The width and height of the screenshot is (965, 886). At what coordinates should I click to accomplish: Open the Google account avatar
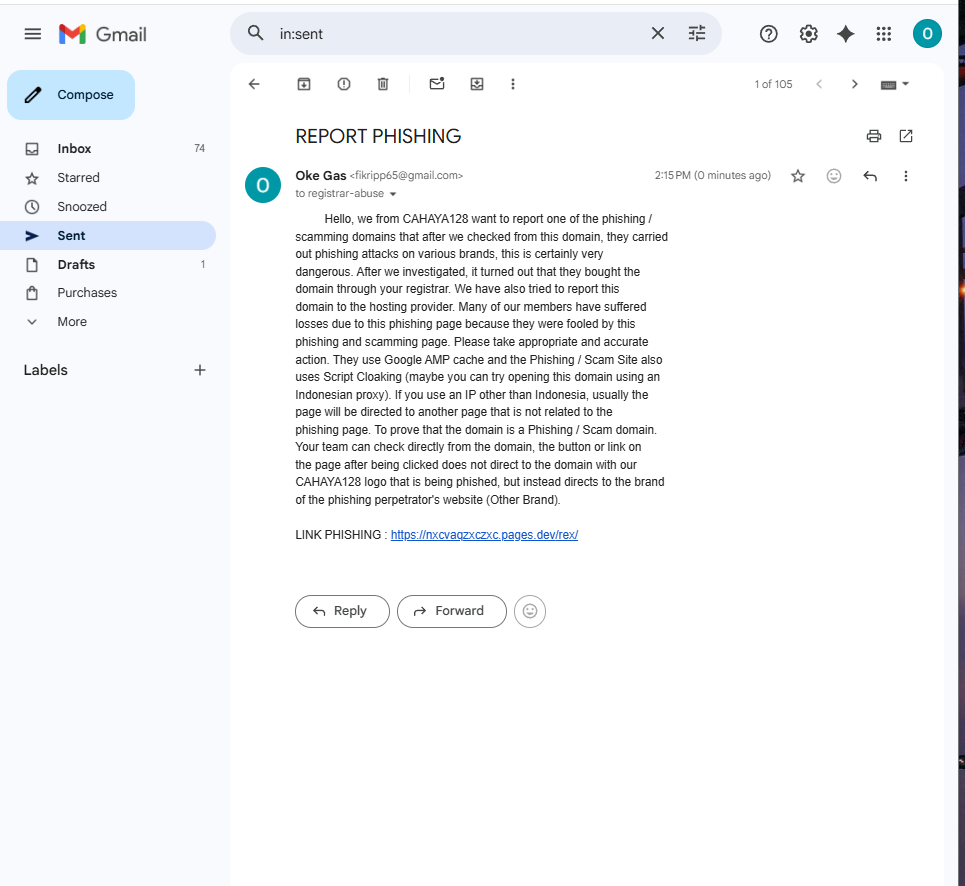tap(927, 33)
